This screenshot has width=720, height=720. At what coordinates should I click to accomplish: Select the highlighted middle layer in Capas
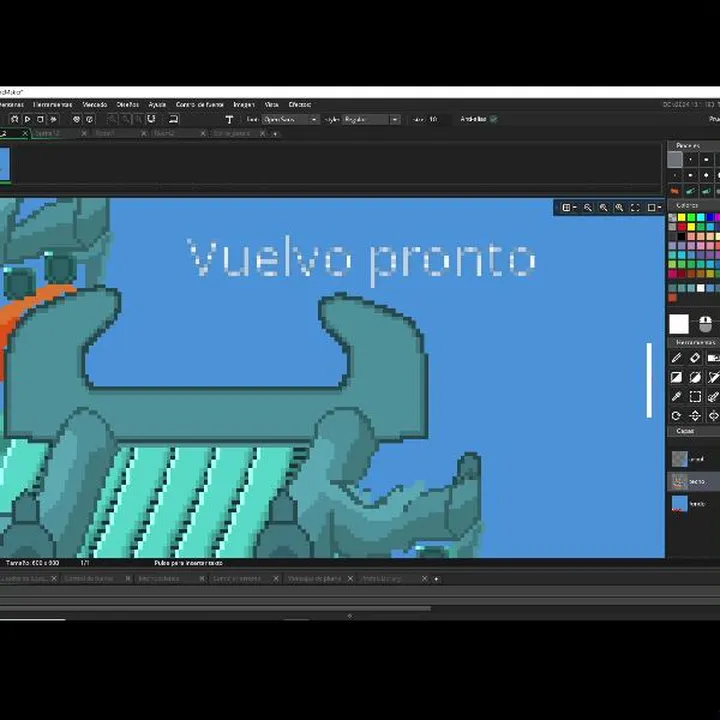point(693,481)
